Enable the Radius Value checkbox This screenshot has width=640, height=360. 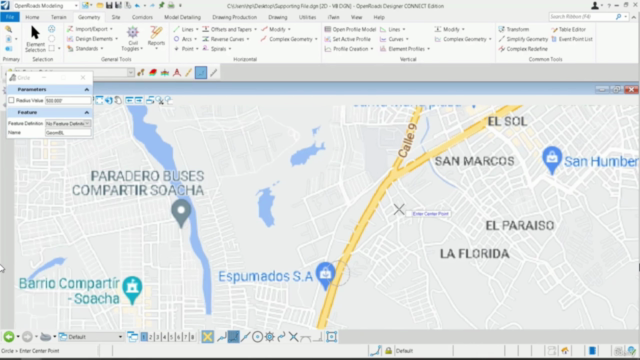click(x=11, y=100)
